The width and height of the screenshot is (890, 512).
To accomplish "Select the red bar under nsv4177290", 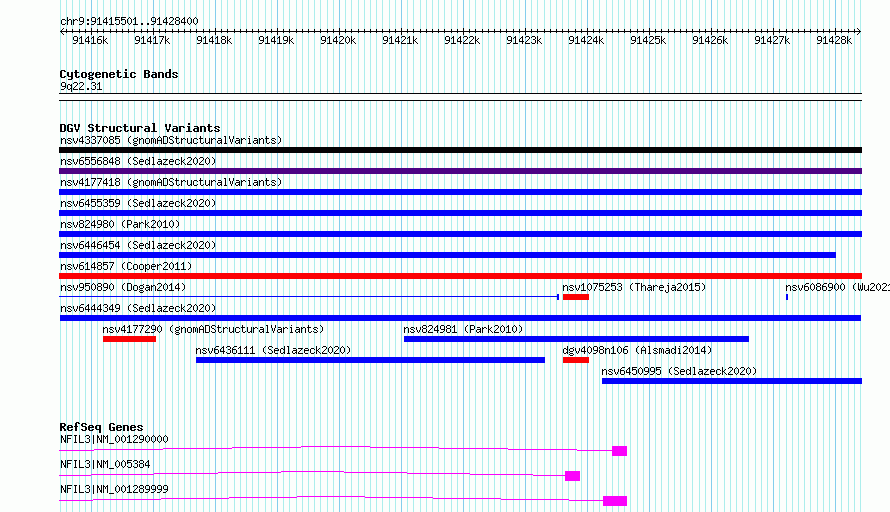I will pyautogui.click(x=129, y=339).
